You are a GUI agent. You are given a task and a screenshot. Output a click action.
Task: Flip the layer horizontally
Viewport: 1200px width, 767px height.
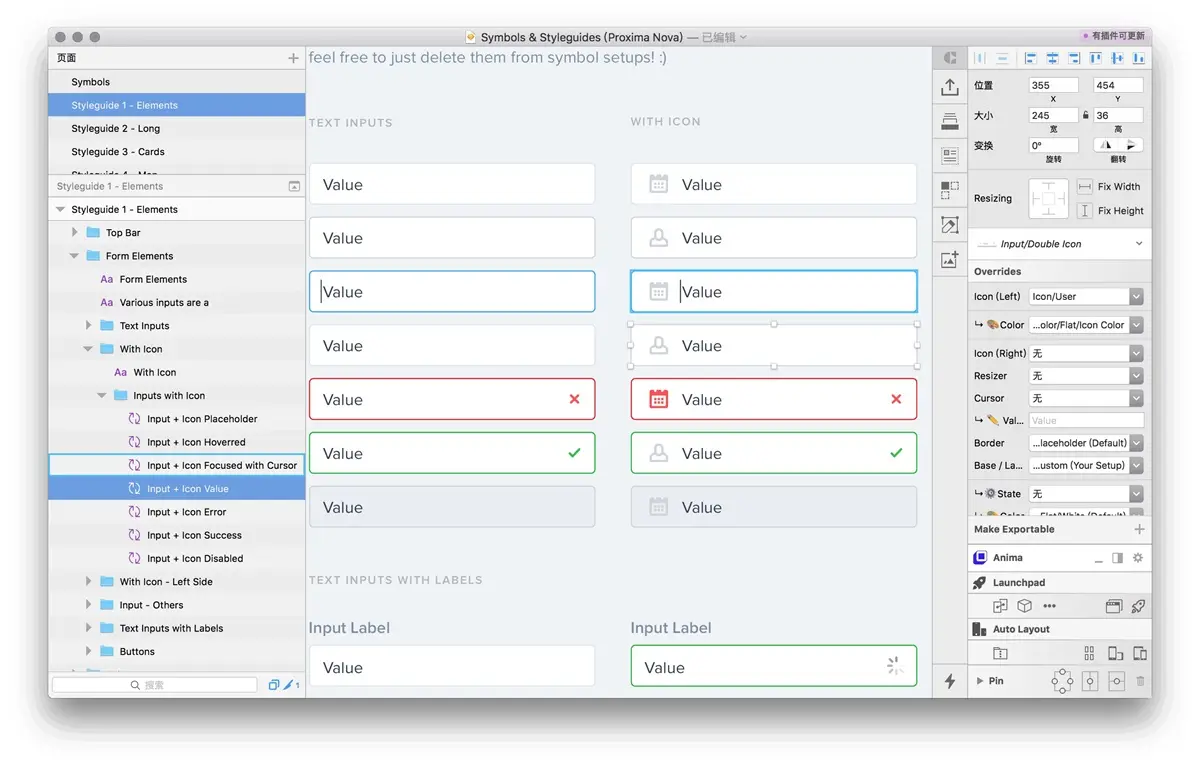click(1107, 145)
